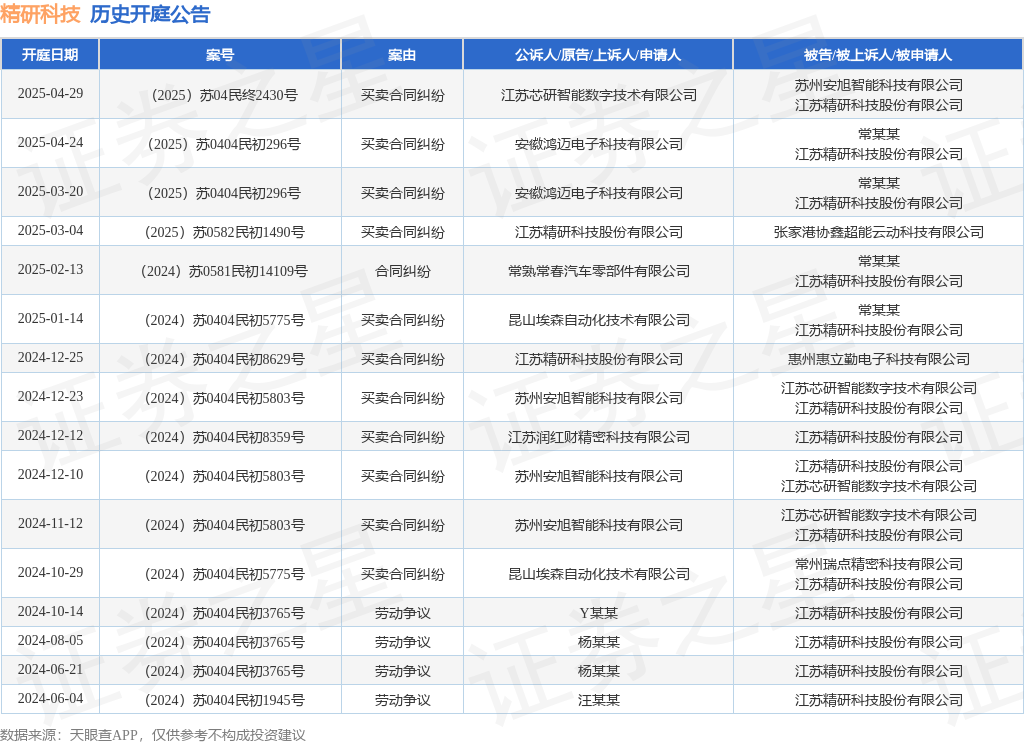This screenshot has width=1024, height=744.
Task: Click plaintiff 安徽鸿迈电子科技有限公司 in 2025-03-20 row
Action: 598,193
